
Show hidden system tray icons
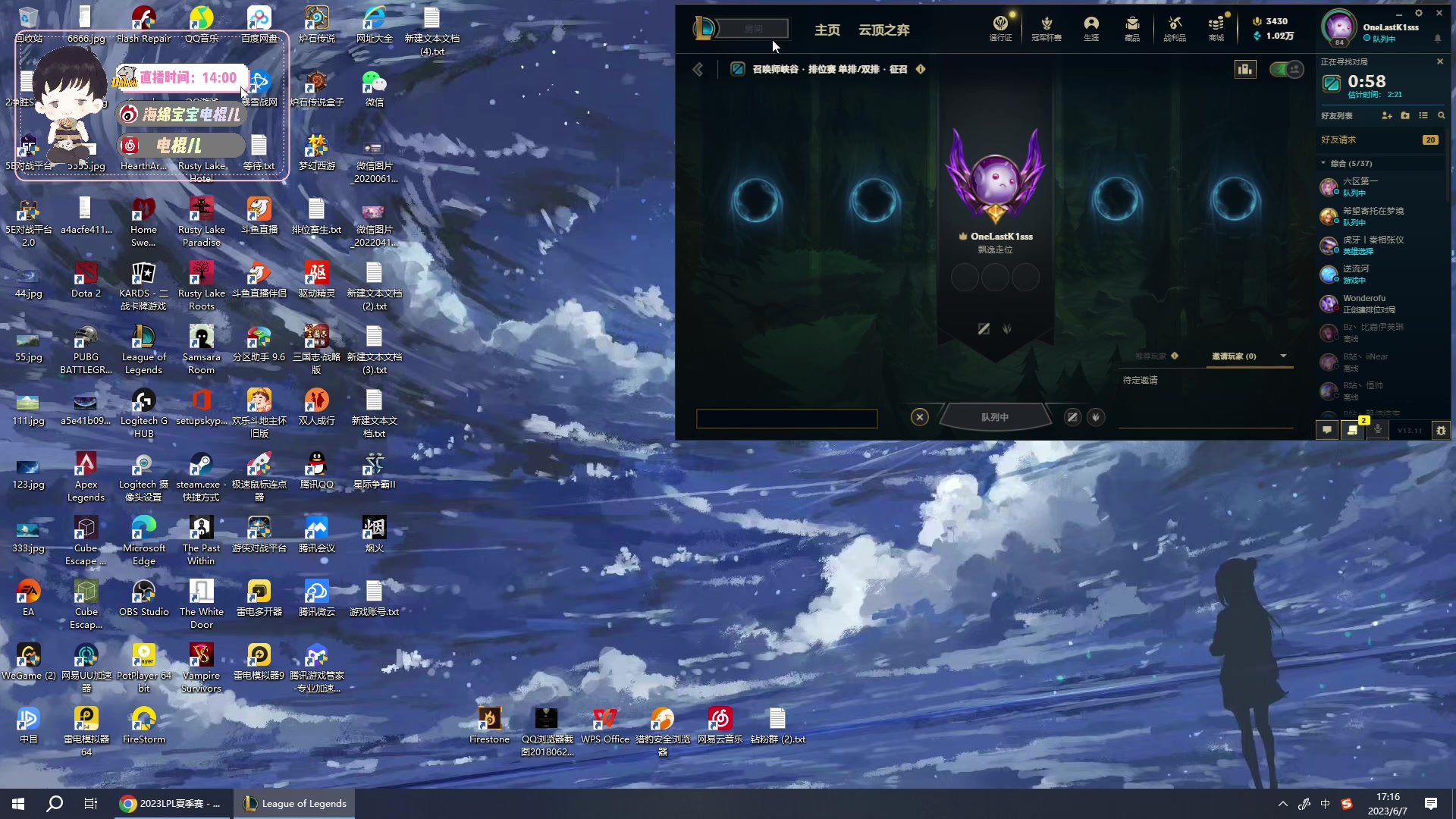pyautogui.click(x=1283, y=804)
